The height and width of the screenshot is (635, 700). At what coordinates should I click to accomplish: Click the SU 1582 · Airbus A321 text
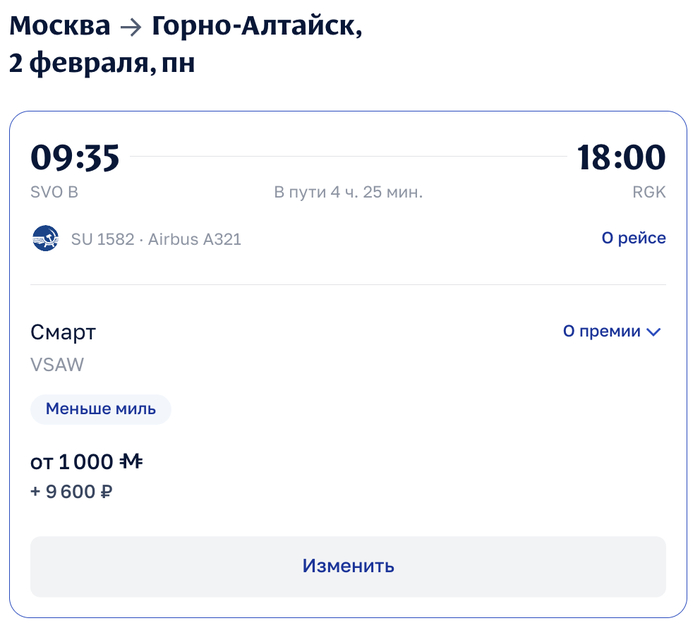[156, 239]
